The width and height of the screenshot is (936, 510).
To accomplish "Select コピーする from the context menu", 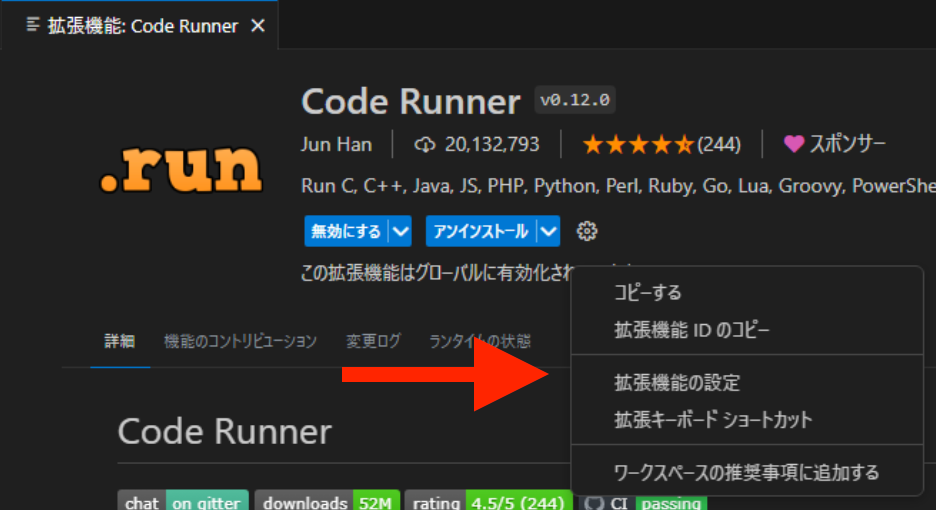I will [647, 292].
